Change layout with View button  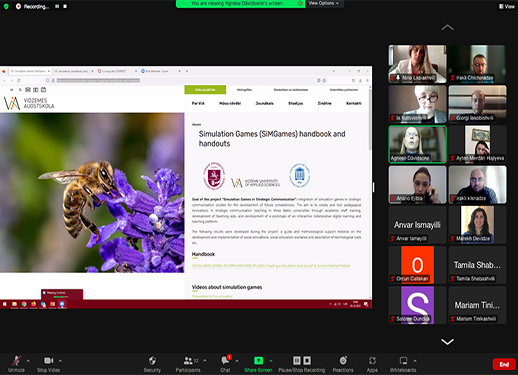(x=507, y=6)
